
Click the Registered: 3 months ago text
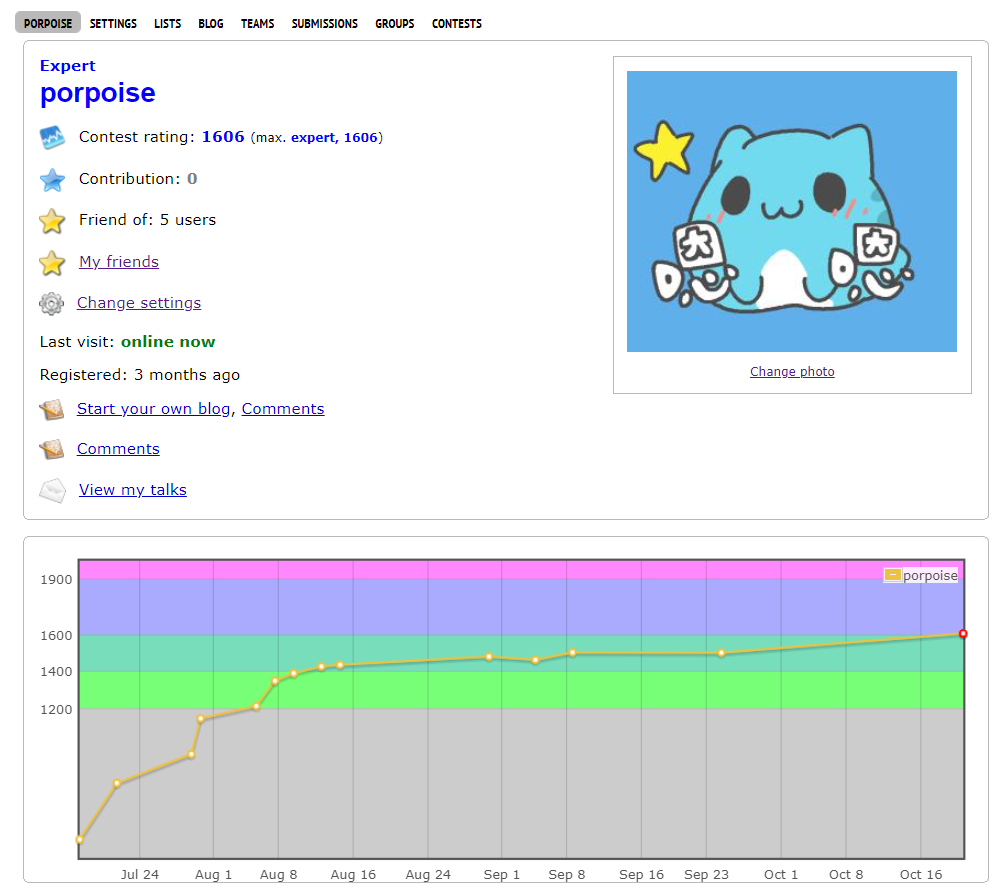[139, 375]
